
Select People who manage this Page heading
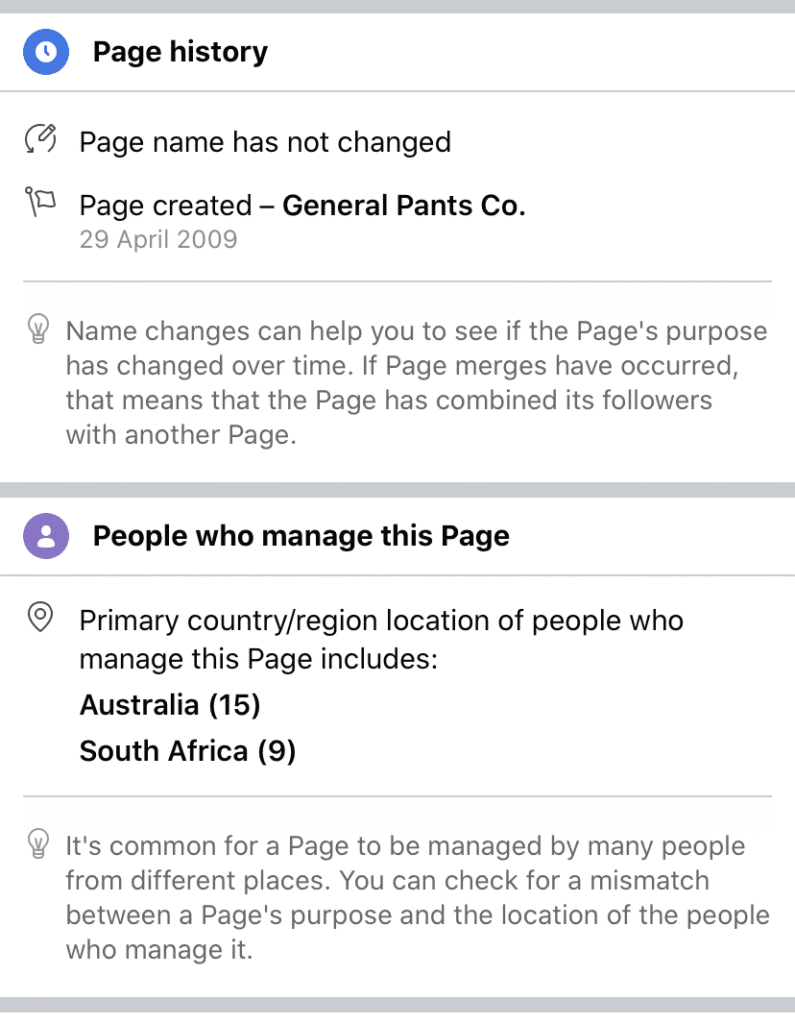point(301,536)
